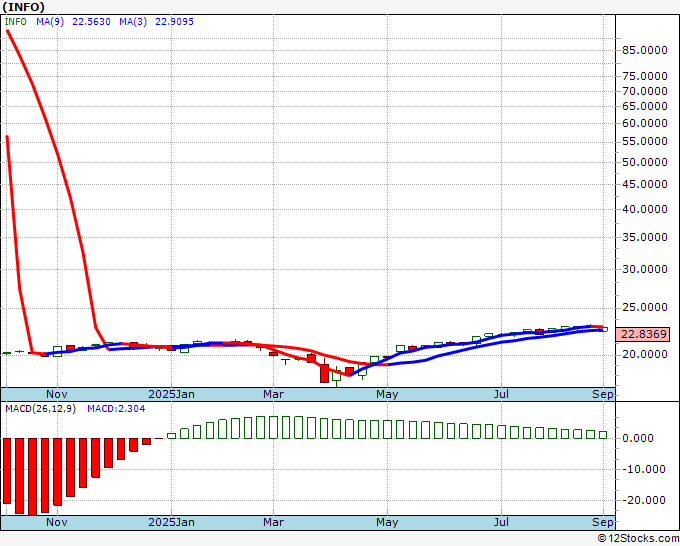This screenshot has height=546, width=680.
Task: Click the 75.0000 price axis label
Action: coord(644,76)
